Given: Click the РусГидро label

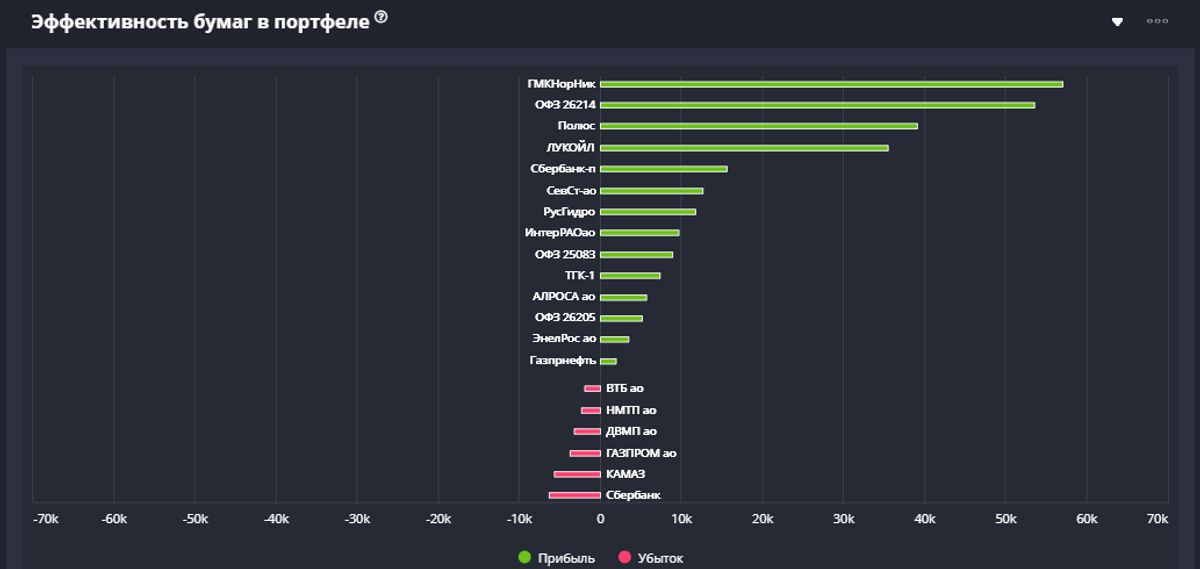Looking at the screenshot, I should 569,212.
